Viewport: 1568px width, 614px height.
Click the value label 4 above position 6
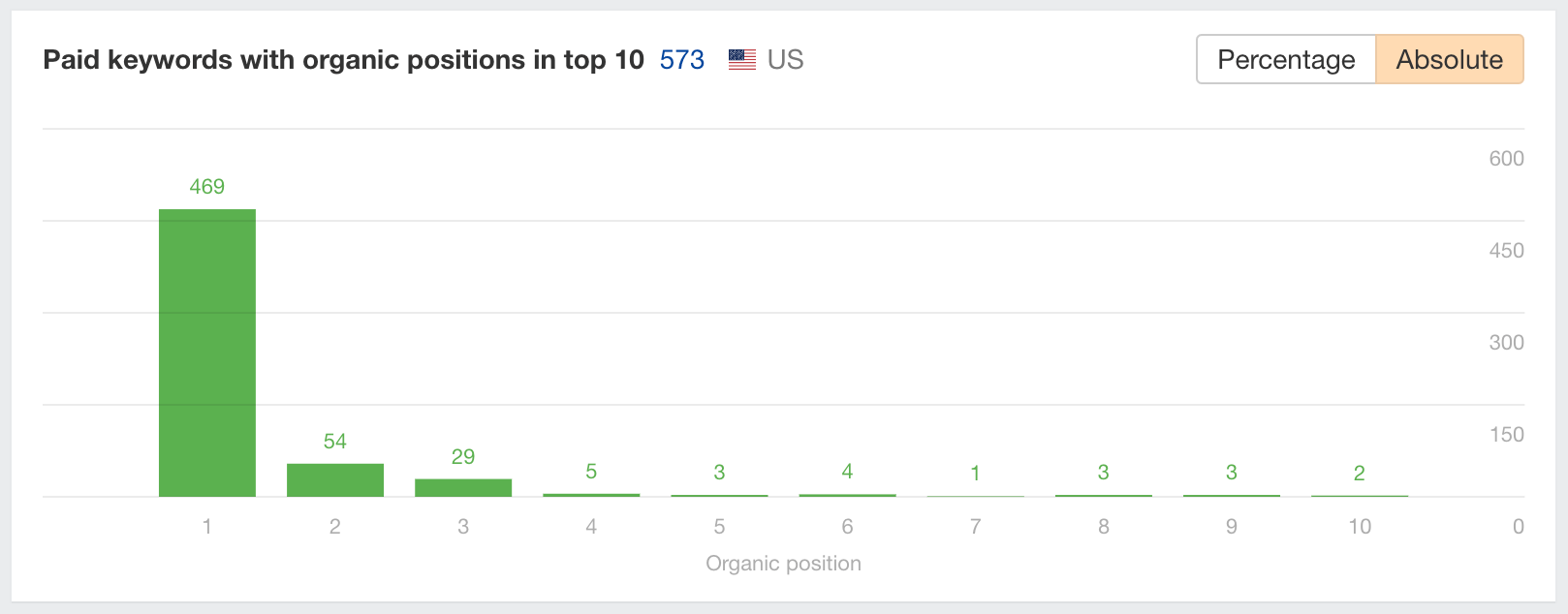click(847, 472)
